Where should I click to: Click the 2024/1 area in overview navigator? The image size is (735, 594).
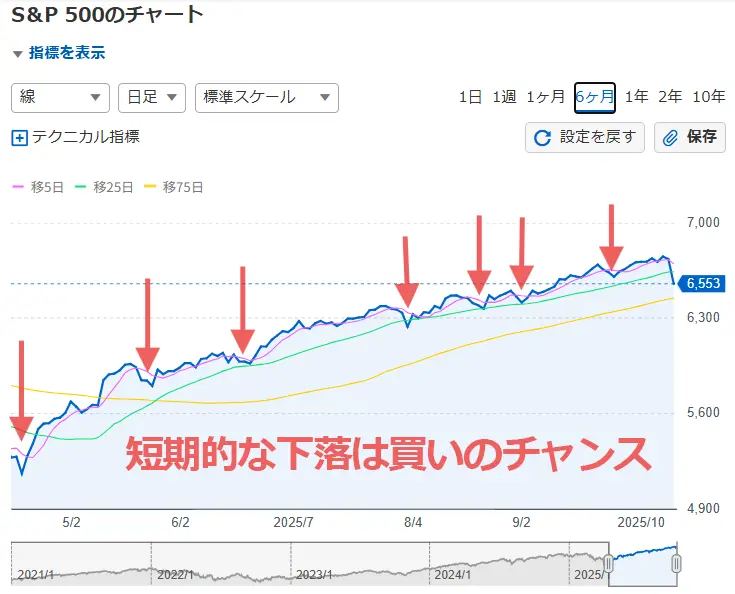452,575
